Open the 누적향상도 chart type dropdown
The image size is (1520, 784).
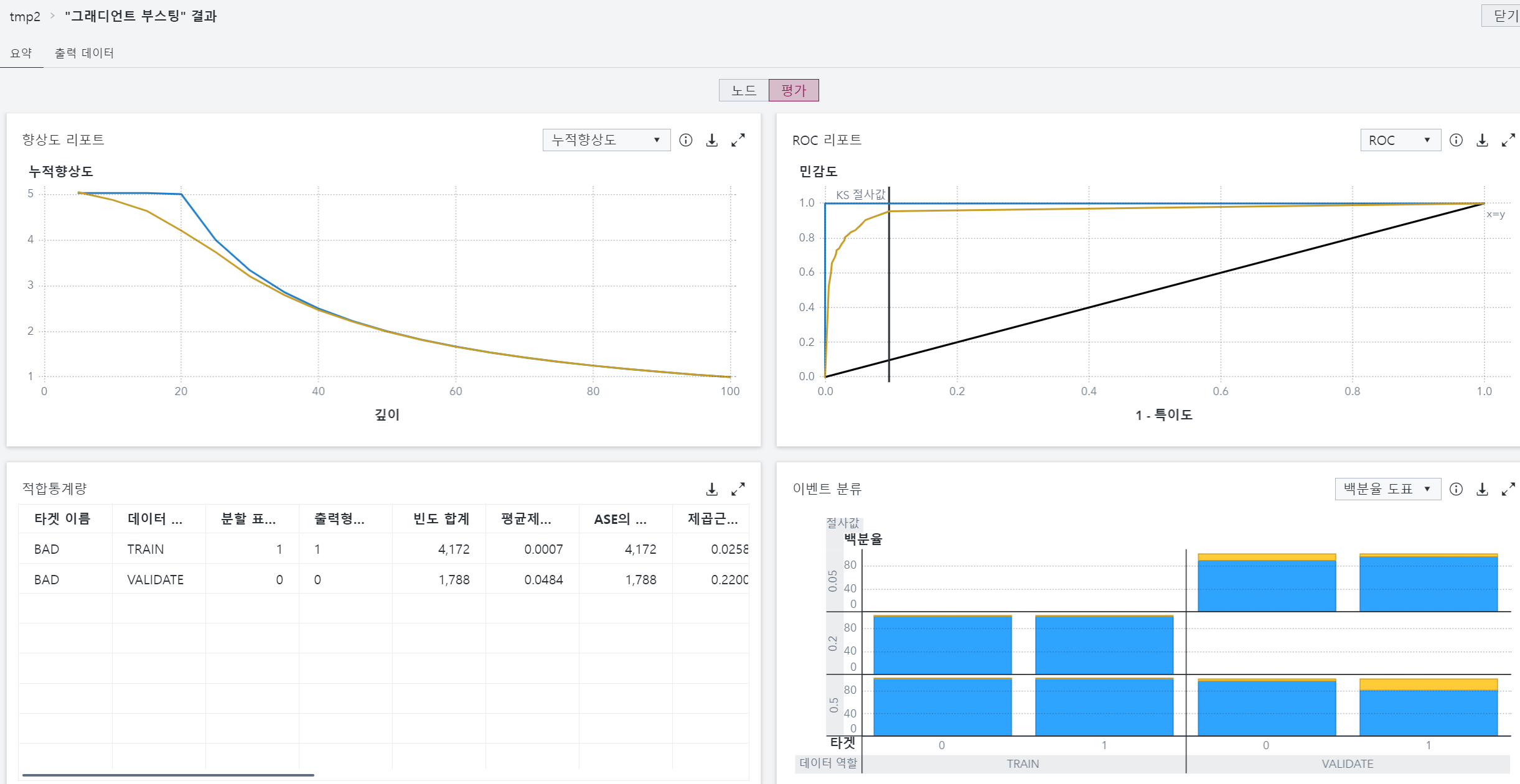coord(606,140)
